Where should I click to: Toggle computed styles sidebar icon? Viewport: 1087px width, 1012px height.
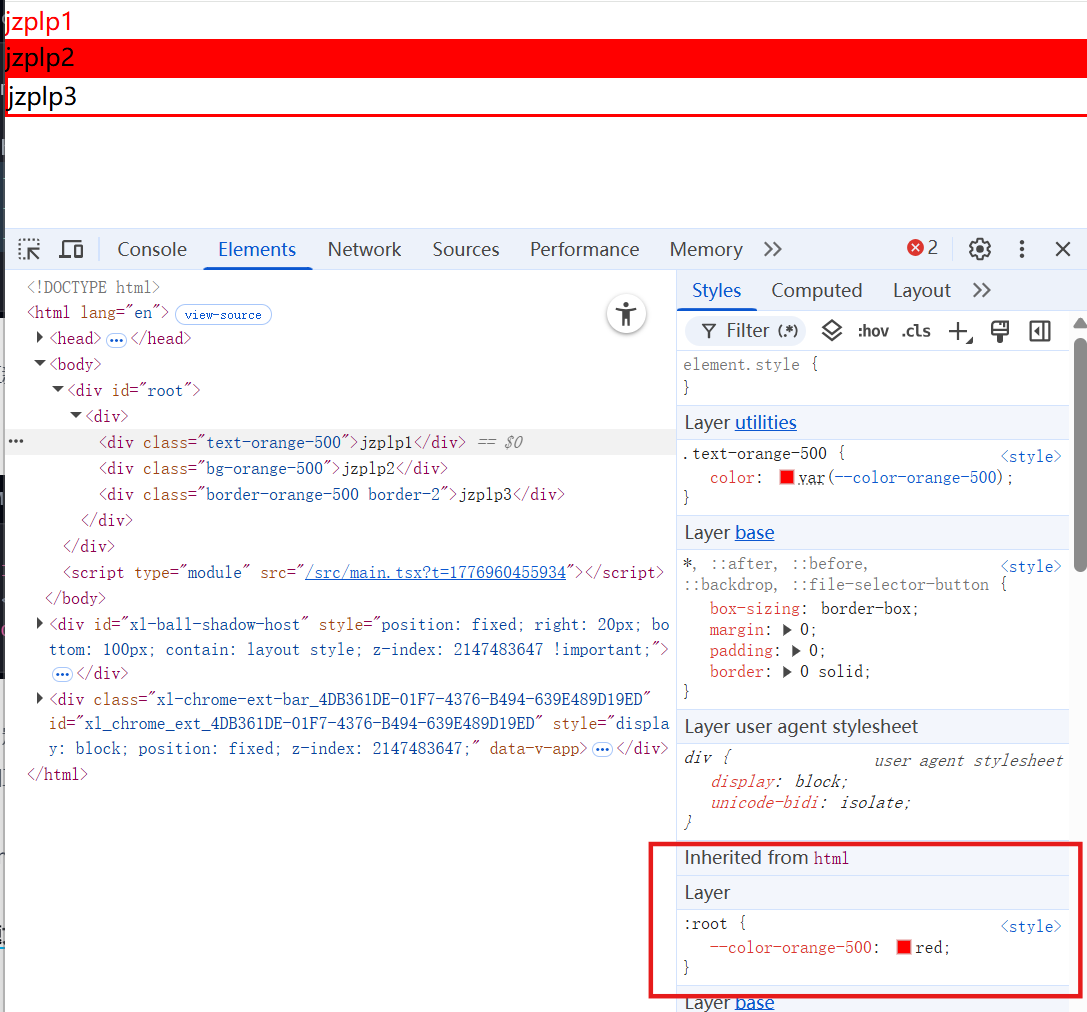[1040, 331]
